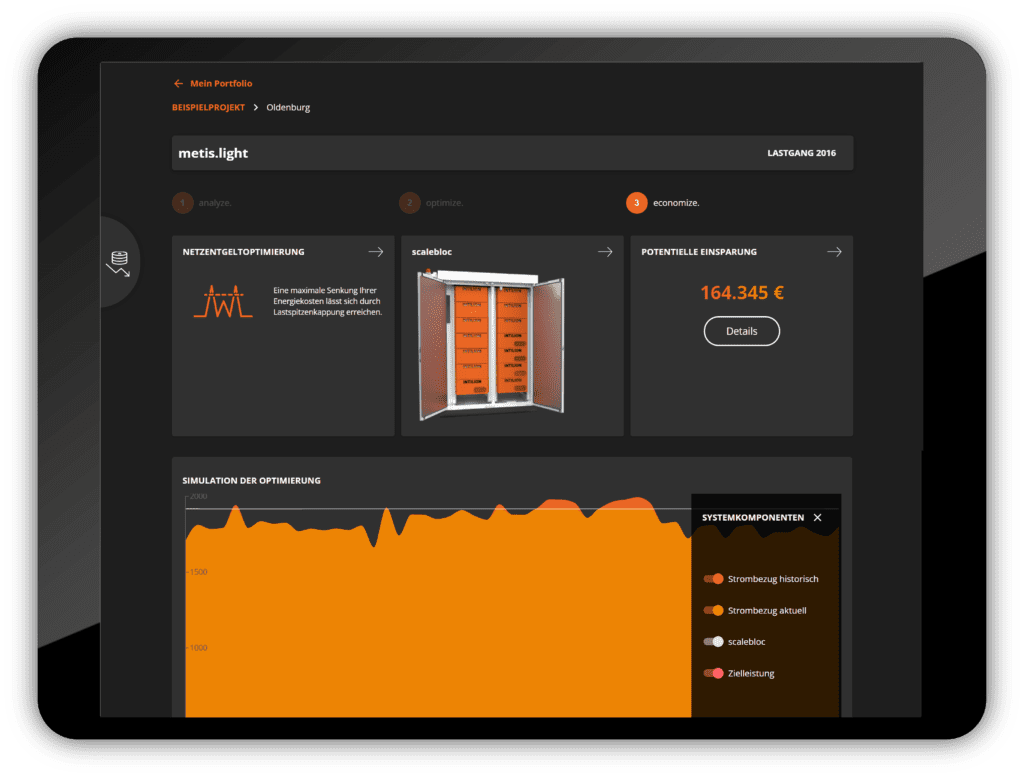
Task: Open Netzentgeltoptimierung card arrow
Action: pos(376,252)
